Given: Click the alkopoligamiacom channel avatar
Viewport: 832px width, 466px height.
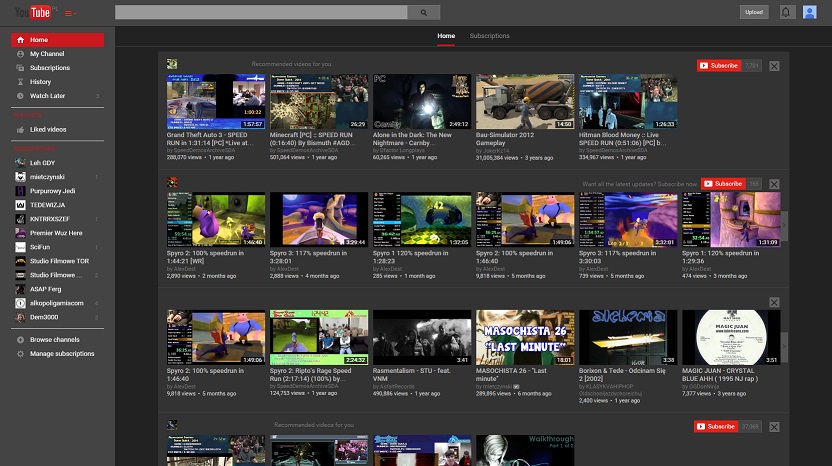Looking at the screenshot, I should [20, 303].
